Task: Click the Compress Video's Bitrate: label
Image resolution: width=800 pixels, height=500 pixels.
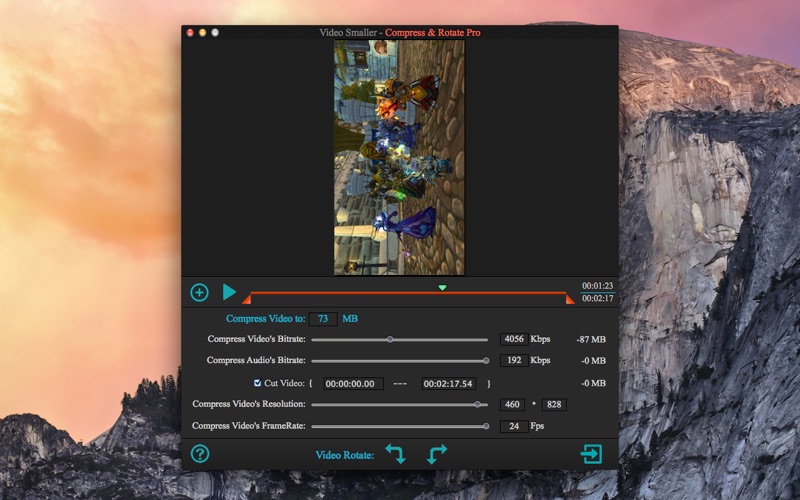Action: pos(256,339)
